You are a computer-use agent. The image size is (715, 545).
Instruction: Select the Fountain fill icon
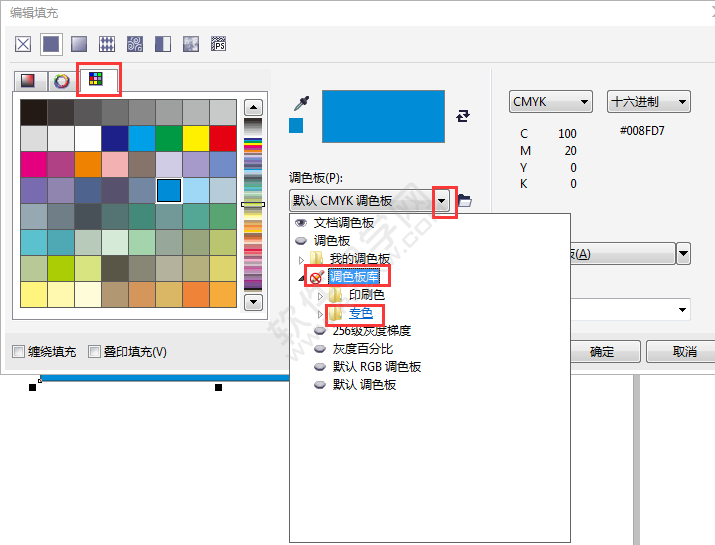tap(79, 44)
